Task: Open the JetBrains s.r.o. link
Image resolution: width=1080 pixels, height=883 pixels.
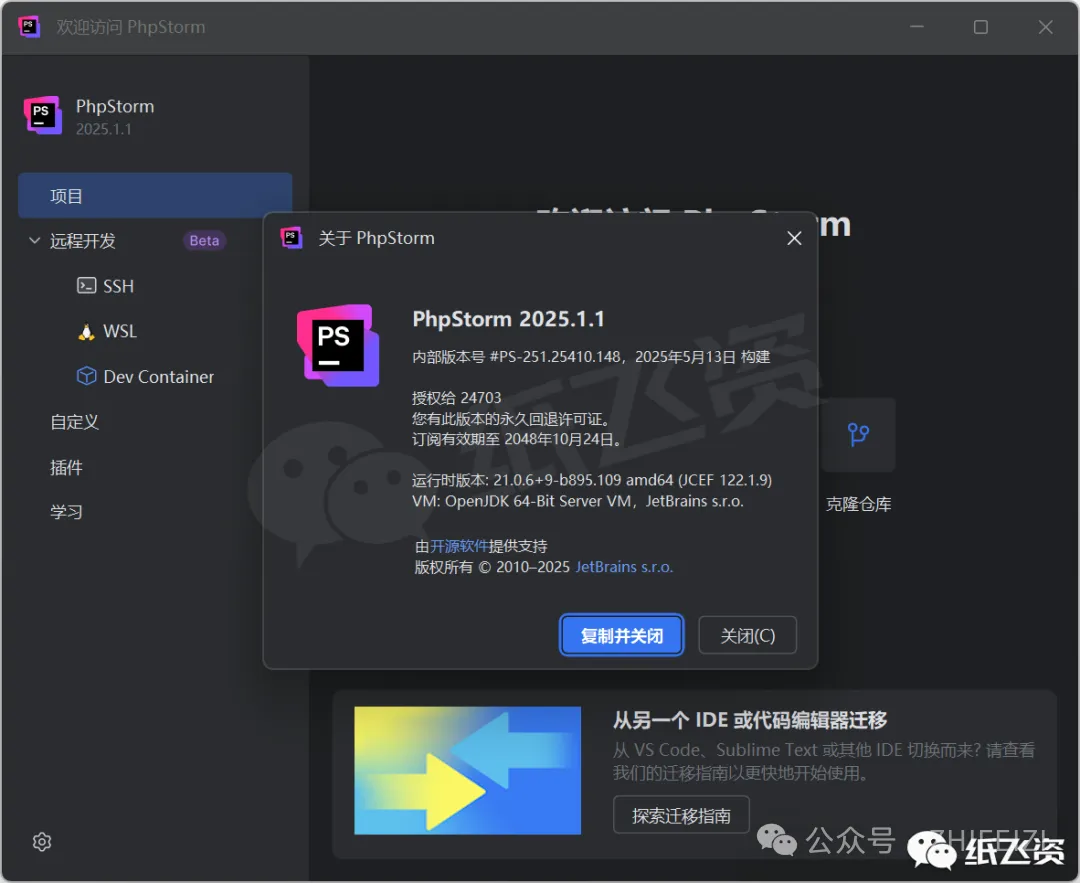Action: click(x=624, y=567)
